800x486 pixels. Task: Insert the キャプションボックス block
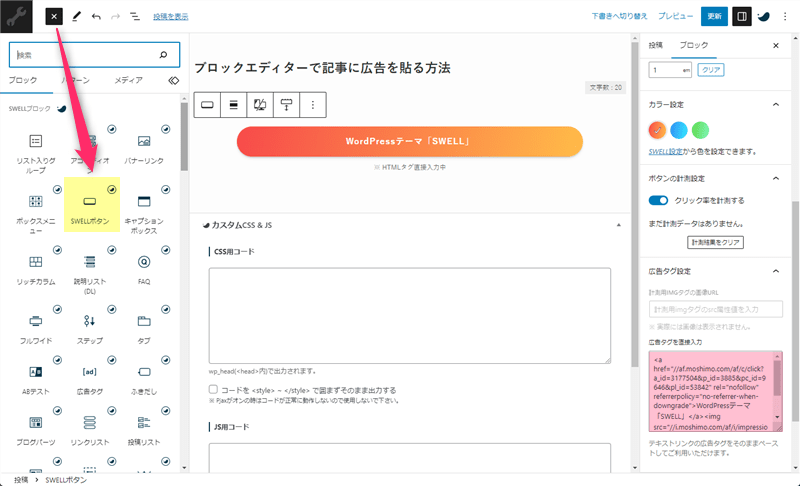point(144,212)
